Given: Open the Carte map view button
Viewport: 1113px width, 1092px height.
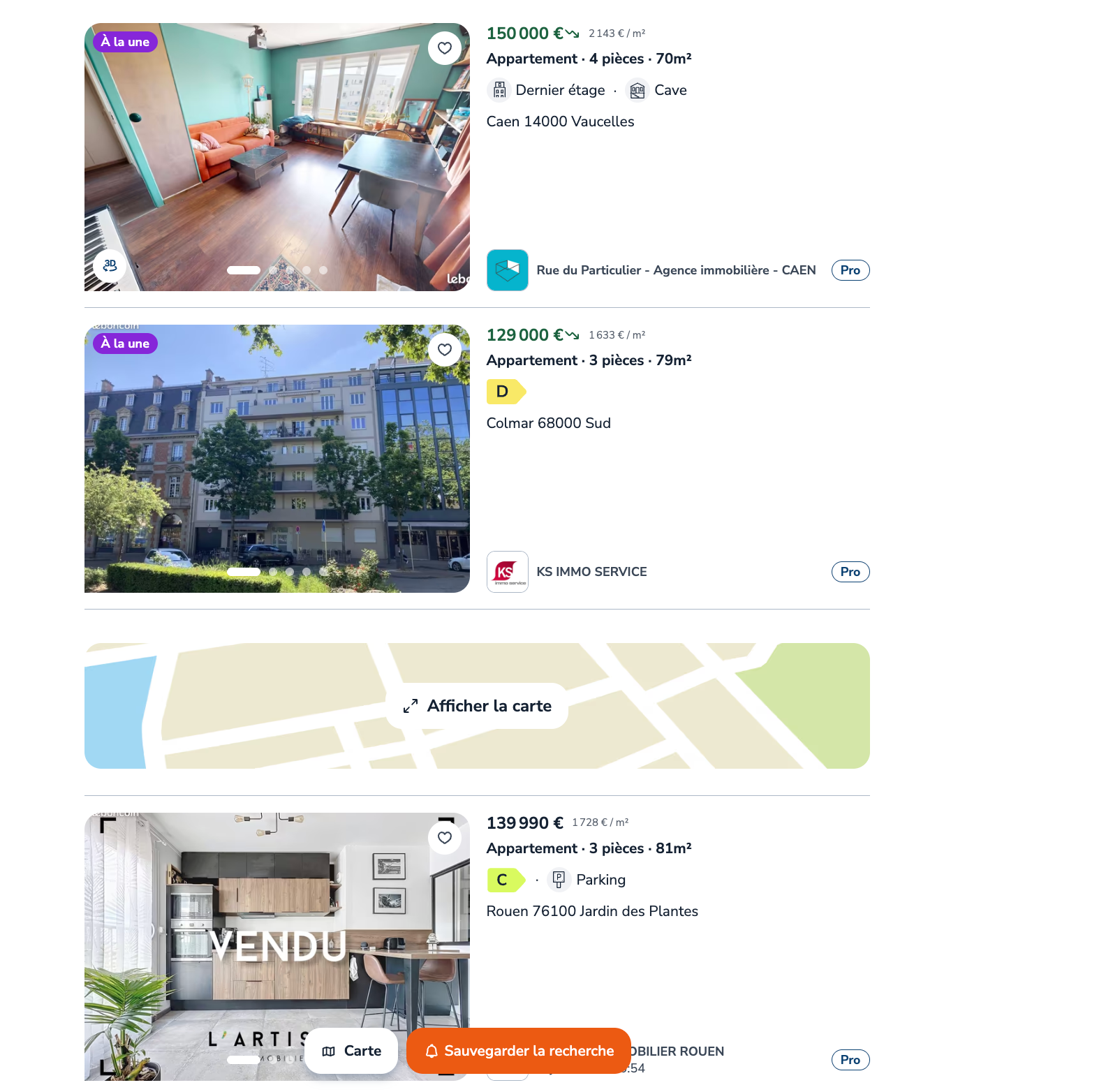Looking at the screenshot, I should click(351, 1051).
